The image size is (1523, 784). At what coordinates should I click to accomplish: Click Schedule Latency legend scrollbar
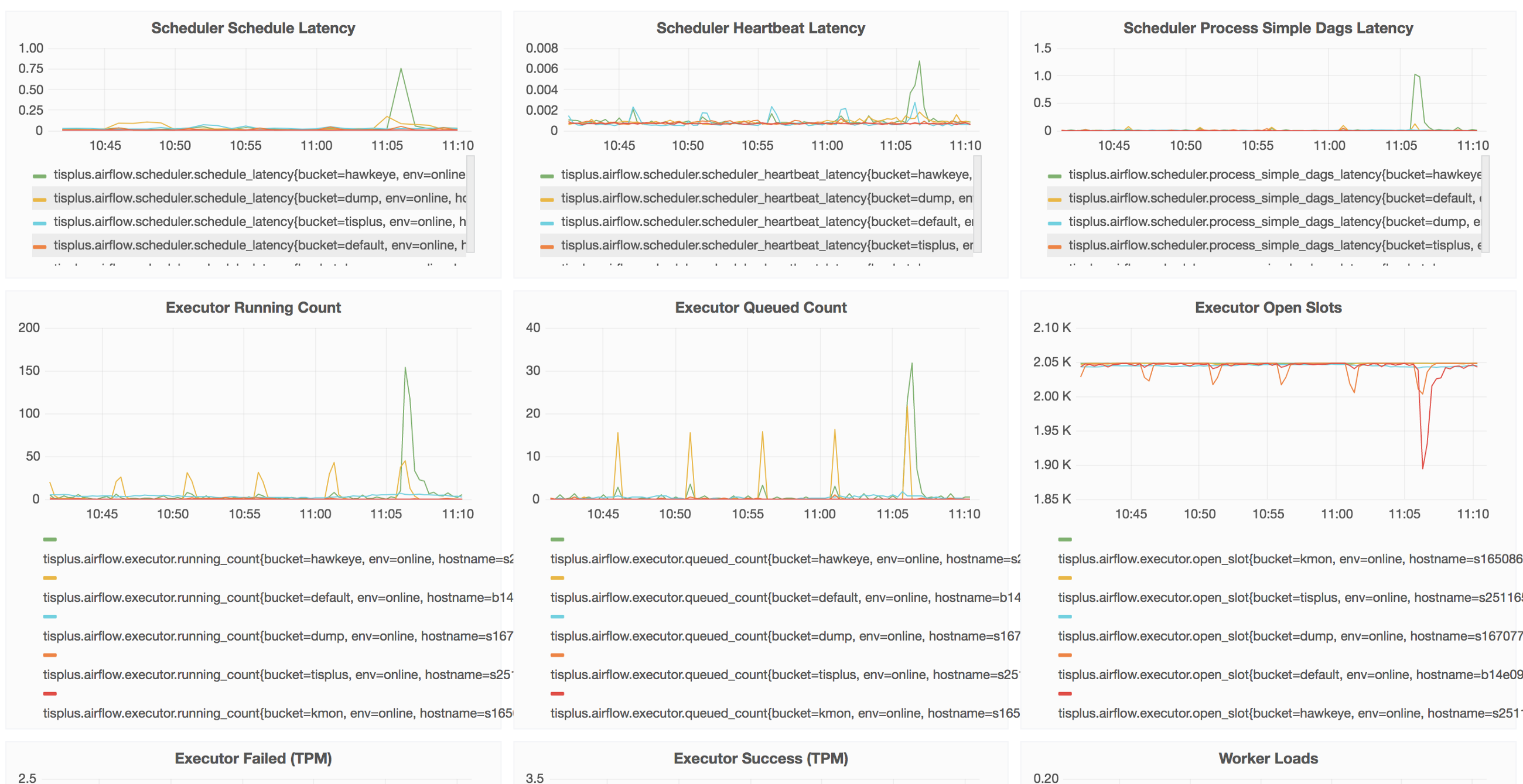[x=470, y=204]
